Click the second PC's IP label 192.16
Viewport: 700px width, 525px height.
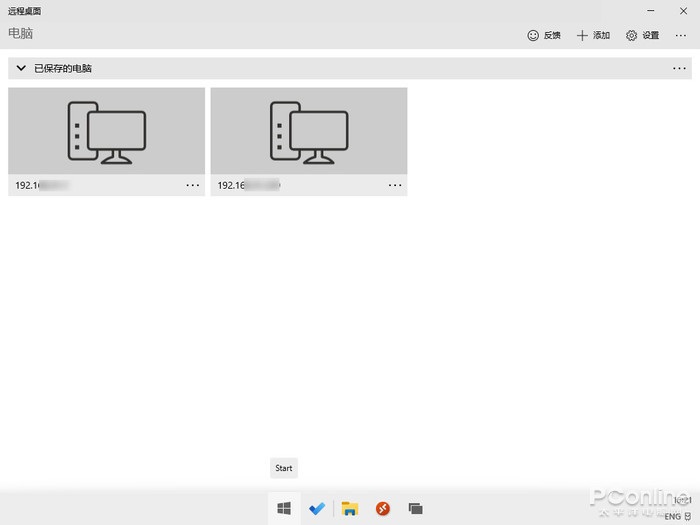[249, 185]
